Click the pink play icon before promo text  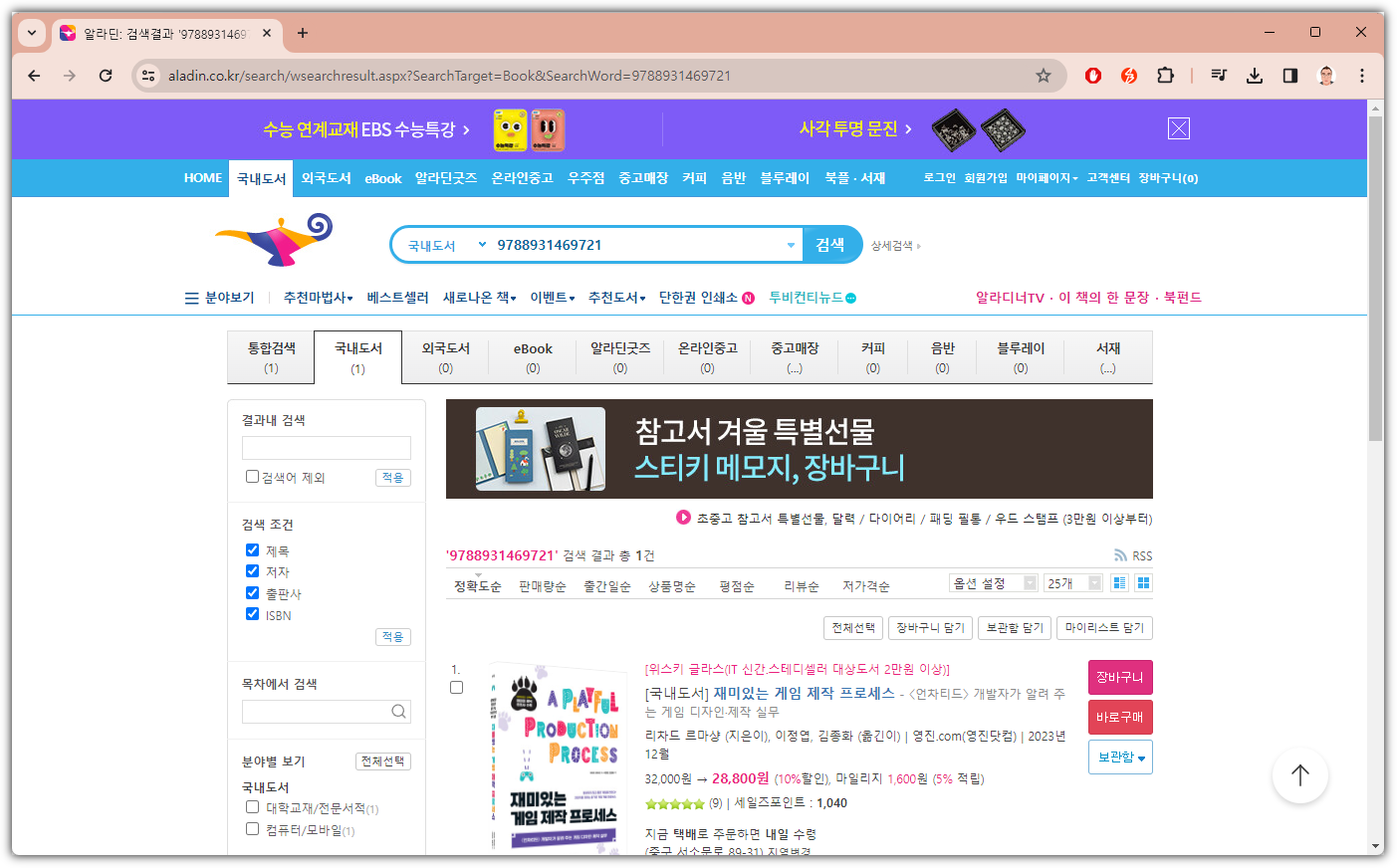683,518
